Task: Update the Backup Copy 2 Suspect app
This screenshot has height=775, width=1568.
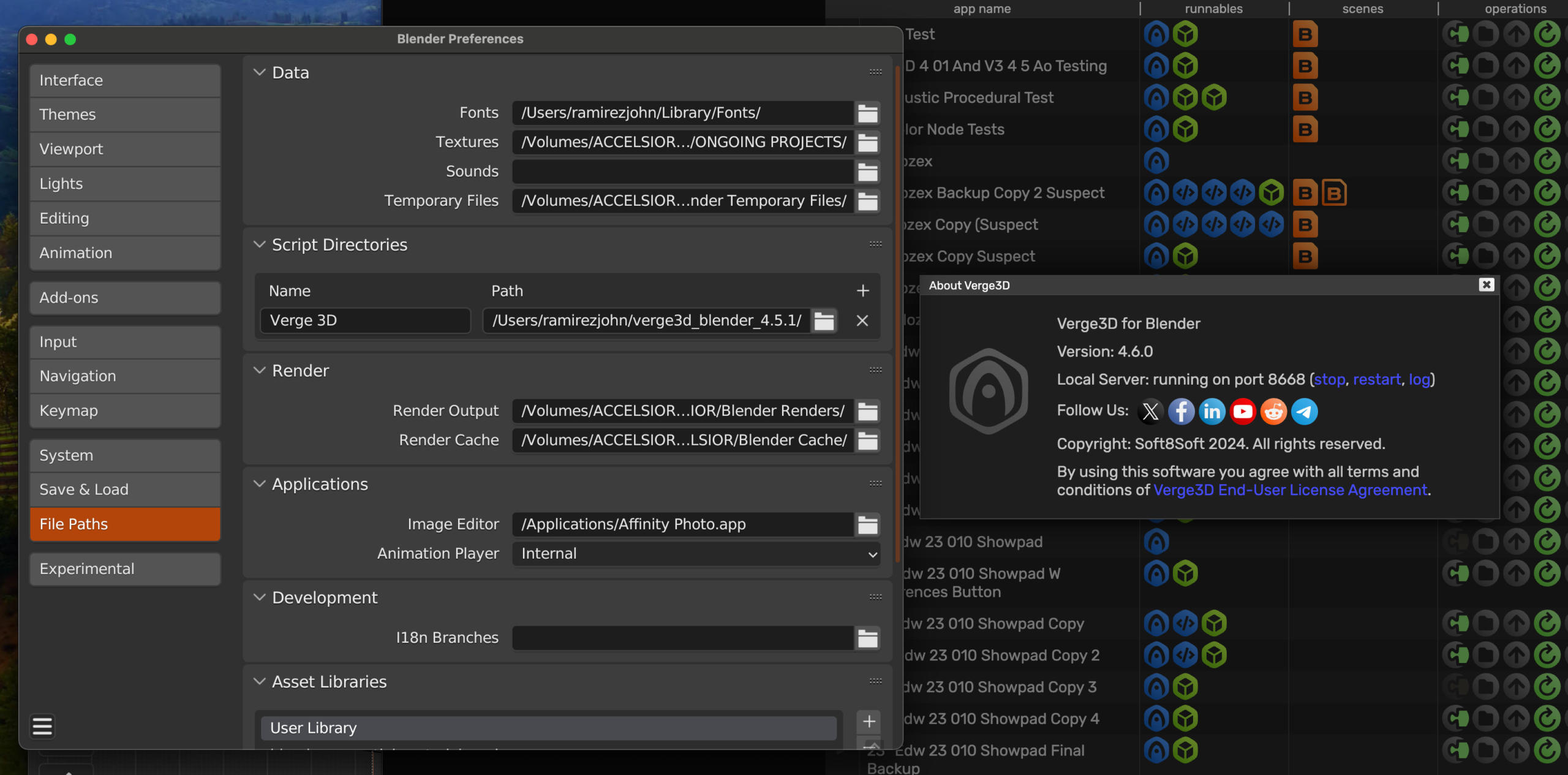Action: (1547, 193)
